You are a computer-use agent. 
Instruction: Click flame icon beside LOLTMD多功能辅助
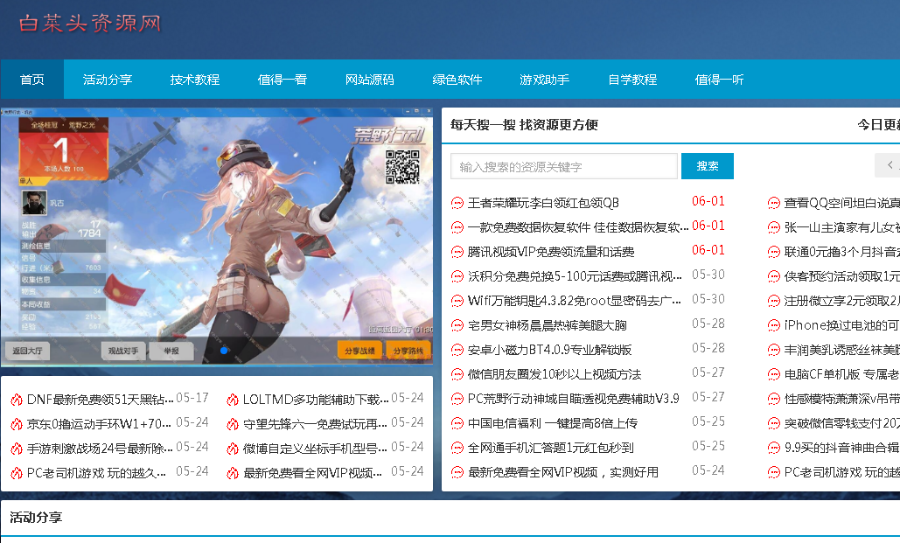(232, 400)
